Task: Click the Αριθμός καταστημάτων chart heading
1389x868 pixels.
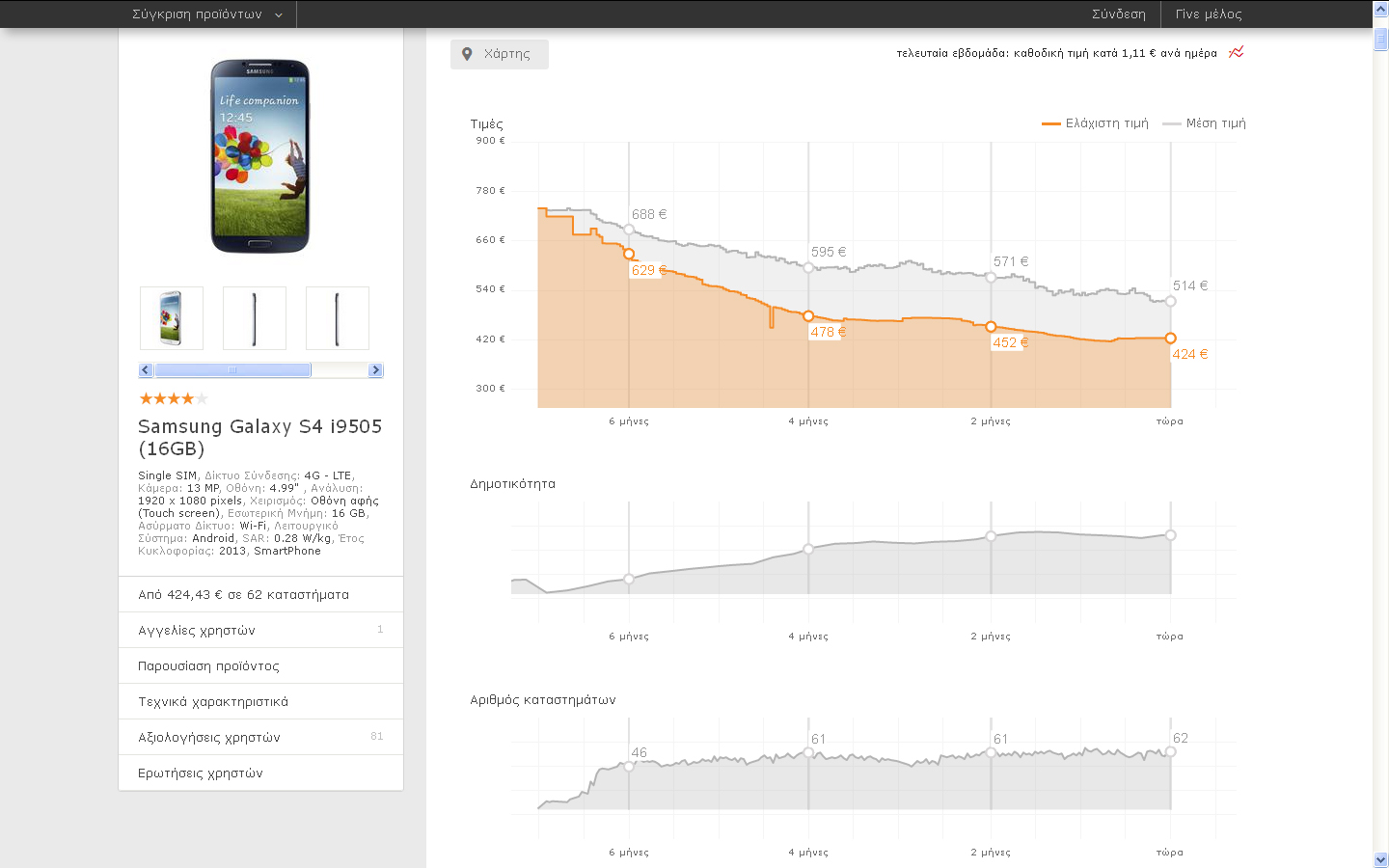Action: (x=543, y=700)
